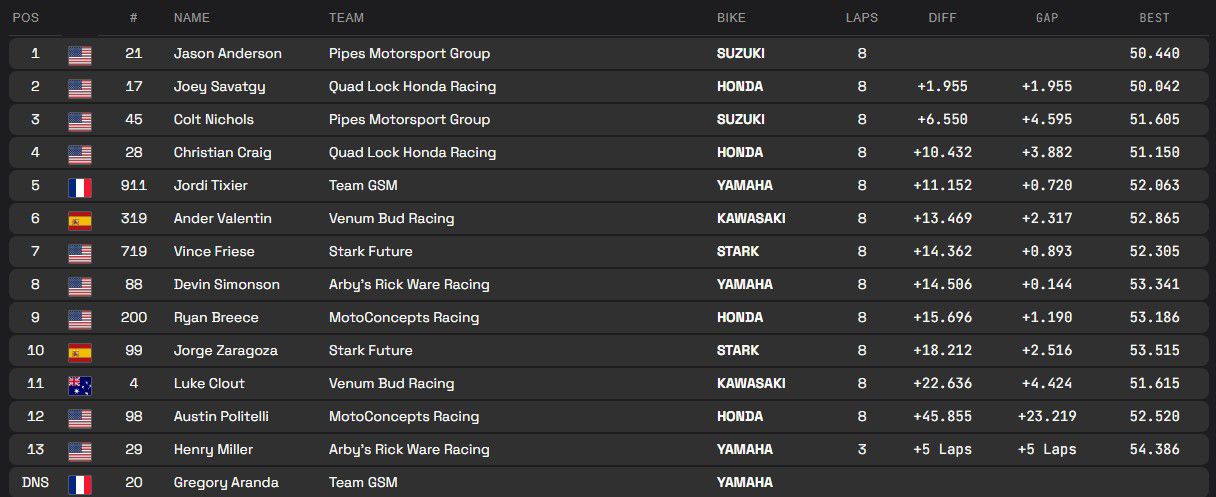Sort by the BEST lap column header
Image resolution: width=1216 pixels, height=497 pixels.
(1154, 18)
